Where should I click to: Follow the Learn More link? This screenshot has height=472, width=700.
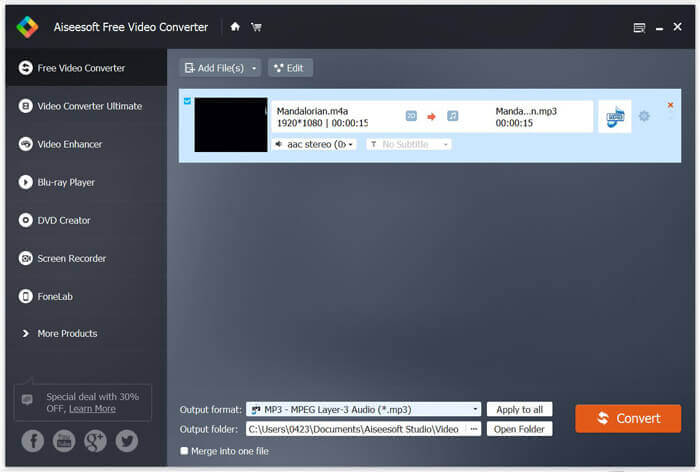92,409
